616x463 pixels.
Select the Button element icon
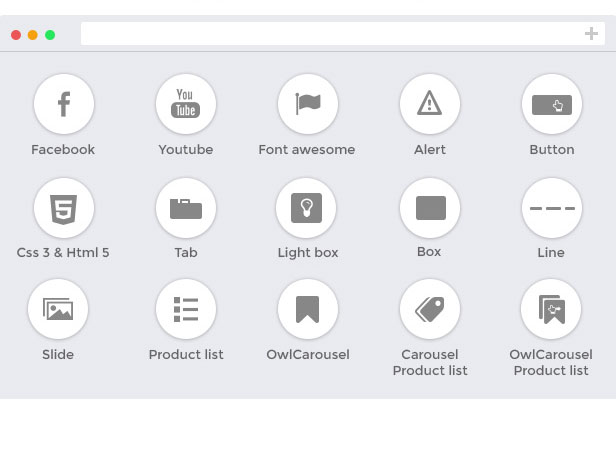[551, 104]
